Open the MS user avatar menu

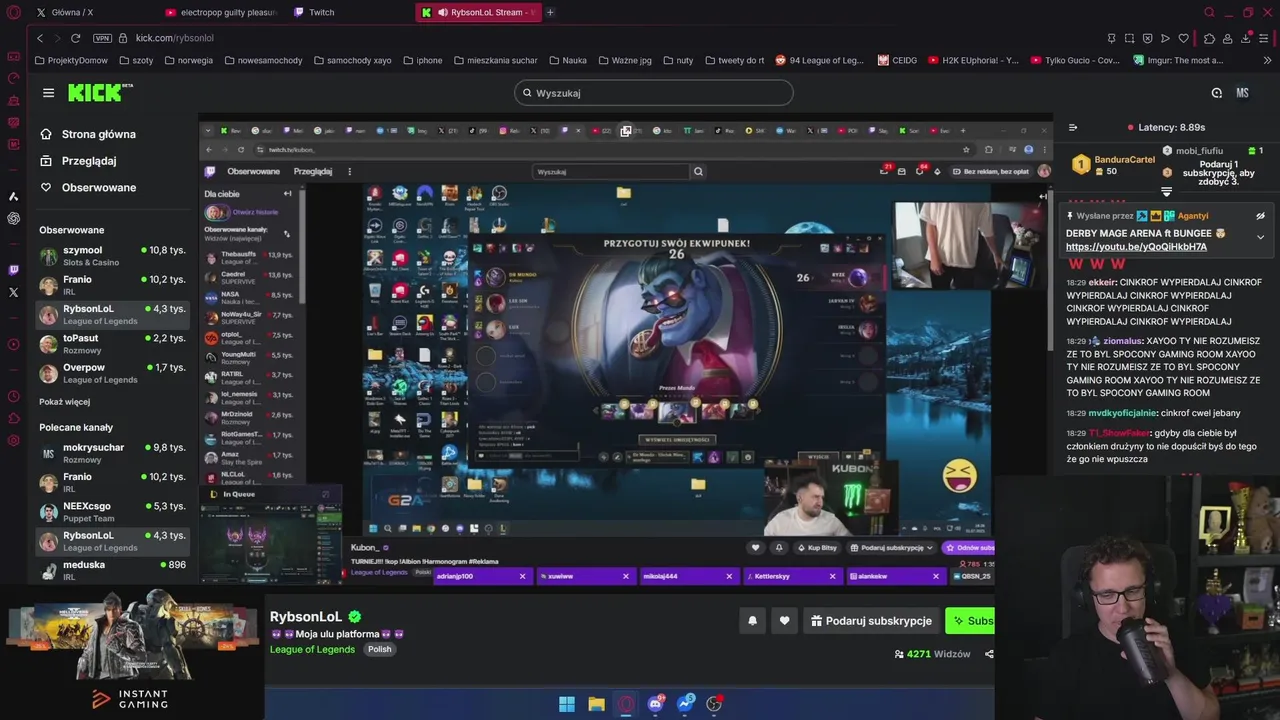1242,93
